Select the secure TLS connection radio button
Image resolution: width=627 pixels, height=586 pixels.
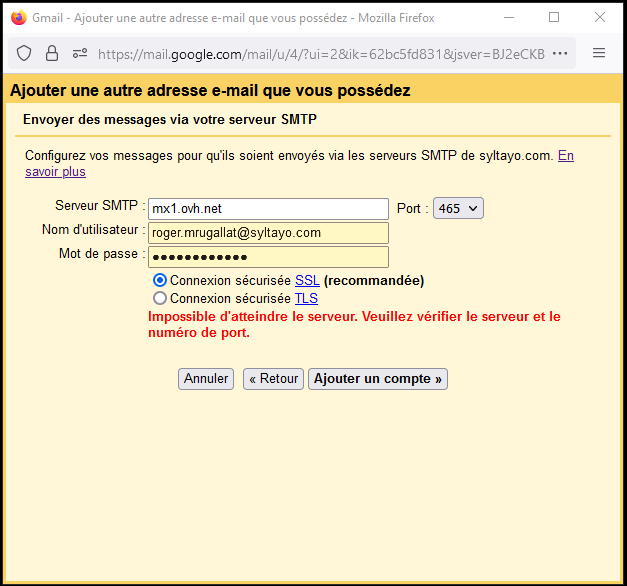point(160,298)
